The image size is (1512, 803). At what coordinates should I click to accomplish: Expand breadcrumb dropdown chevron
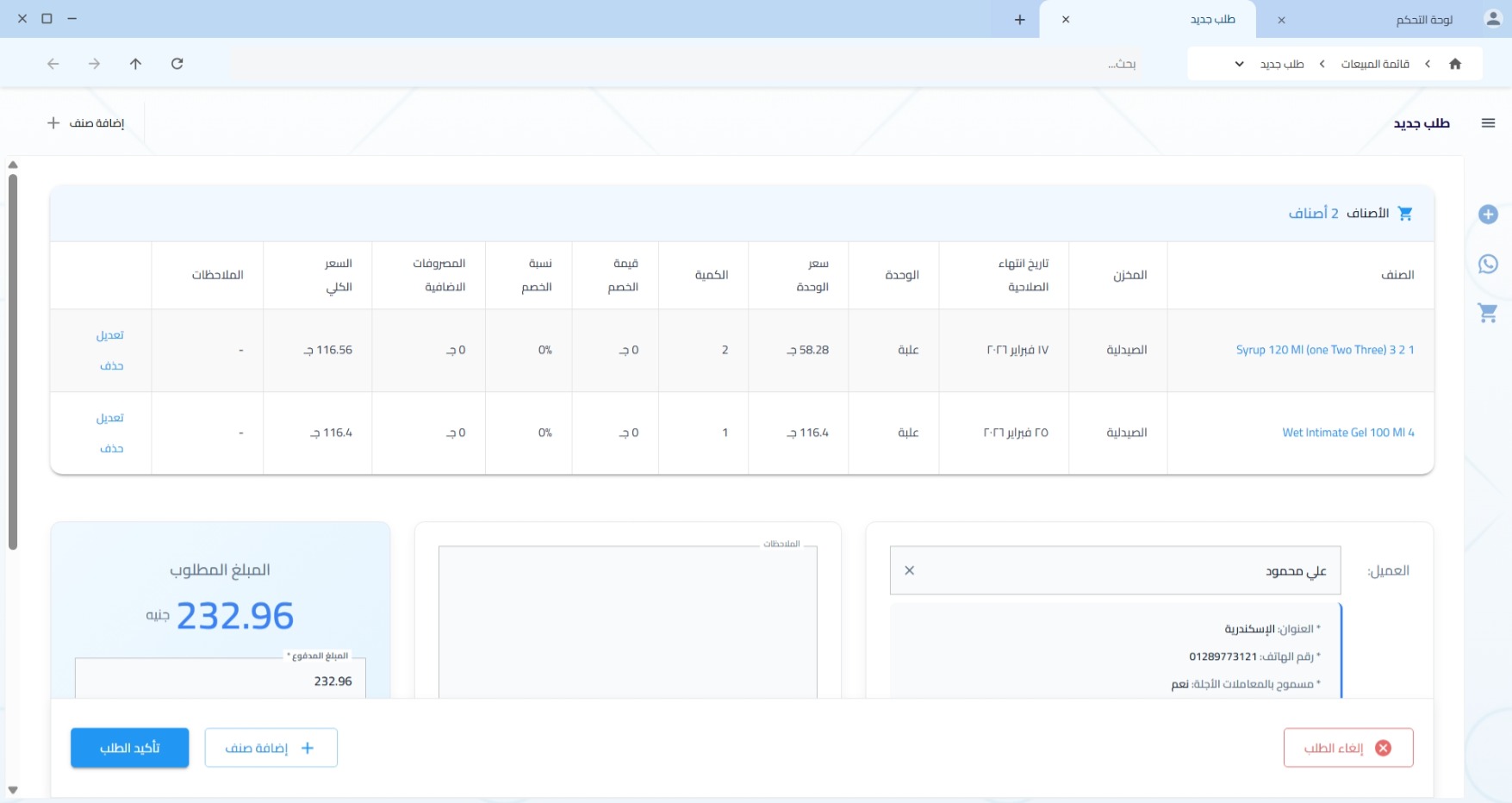[1239, 64]
